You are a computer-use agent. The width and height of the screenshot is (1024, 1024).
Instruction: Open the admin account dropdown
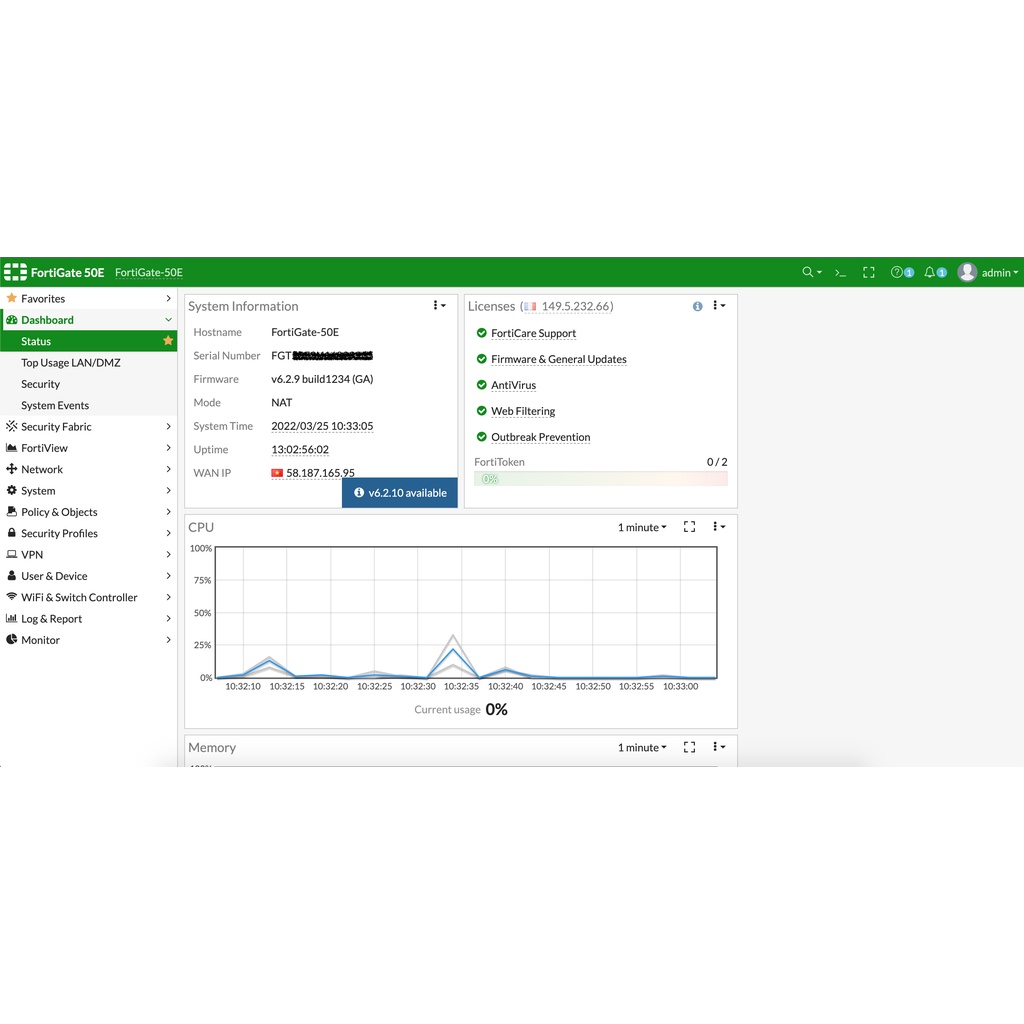(999, 273)
